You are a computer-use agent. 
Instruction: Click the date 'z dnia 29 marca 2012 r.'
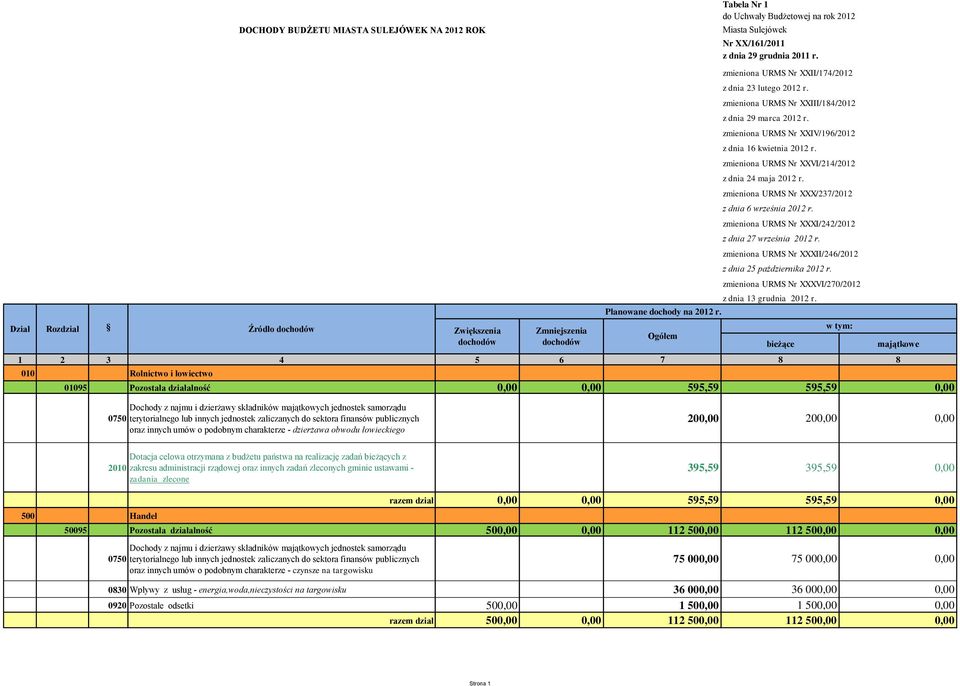point(765,118)
